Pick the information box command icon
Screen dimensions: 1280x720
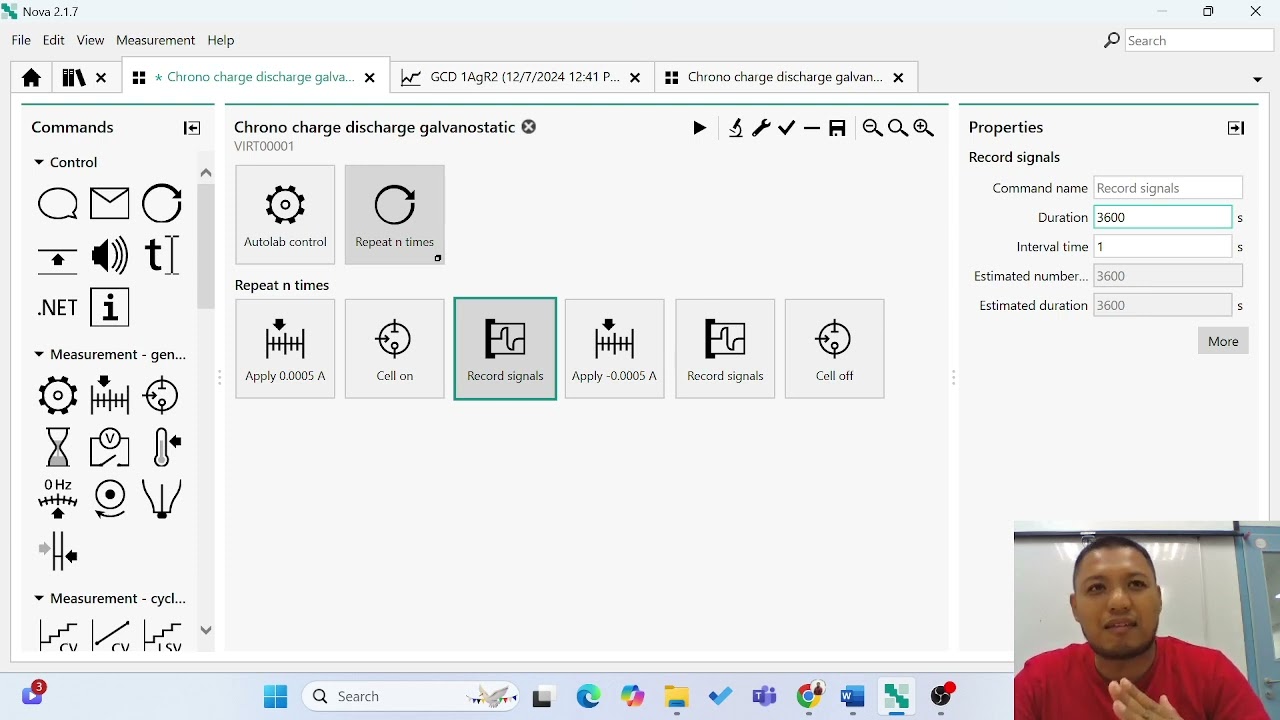(x=110, y=308)
